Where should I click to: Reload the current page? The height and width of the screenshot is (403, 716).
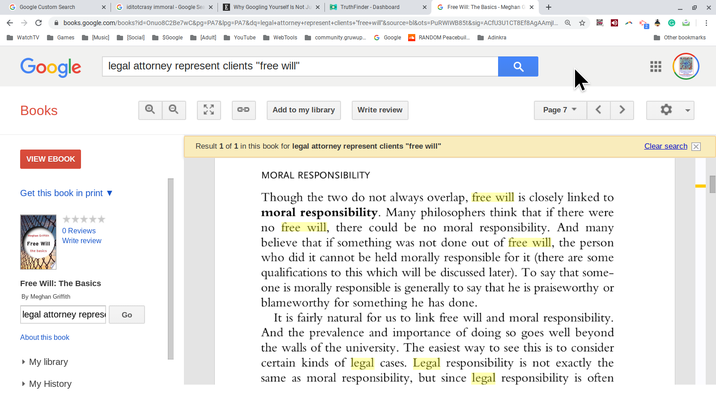(38, 23)
